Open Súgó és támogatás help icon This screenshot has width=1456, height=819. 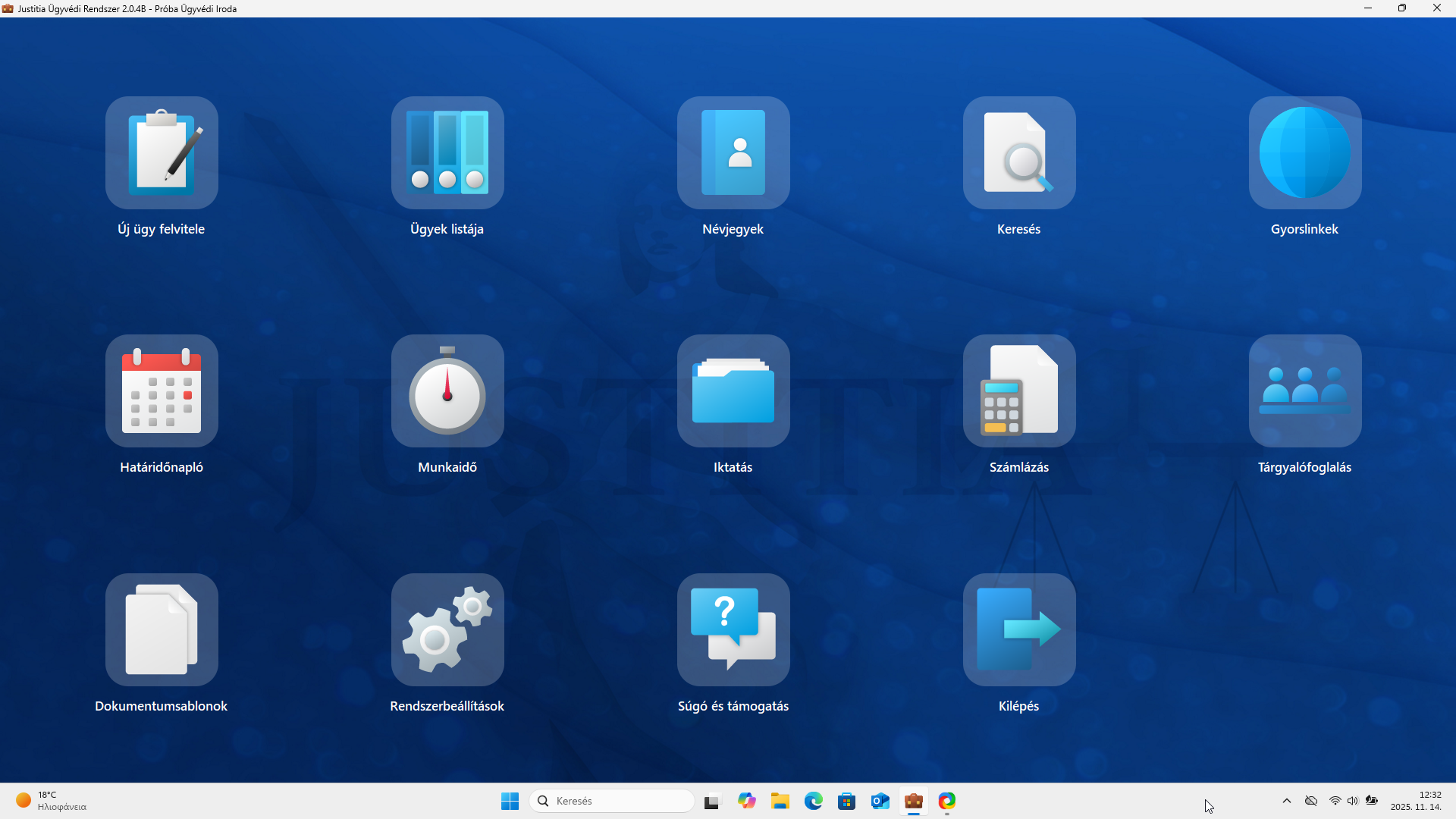pyautogui.click(x=733, y=629)
